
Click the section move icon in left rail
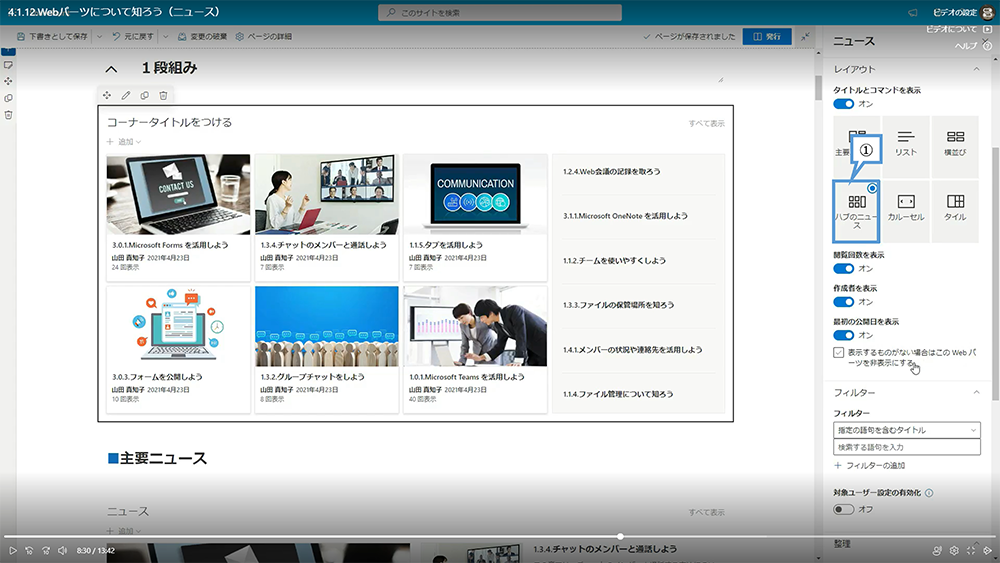(x=8, y=81)
